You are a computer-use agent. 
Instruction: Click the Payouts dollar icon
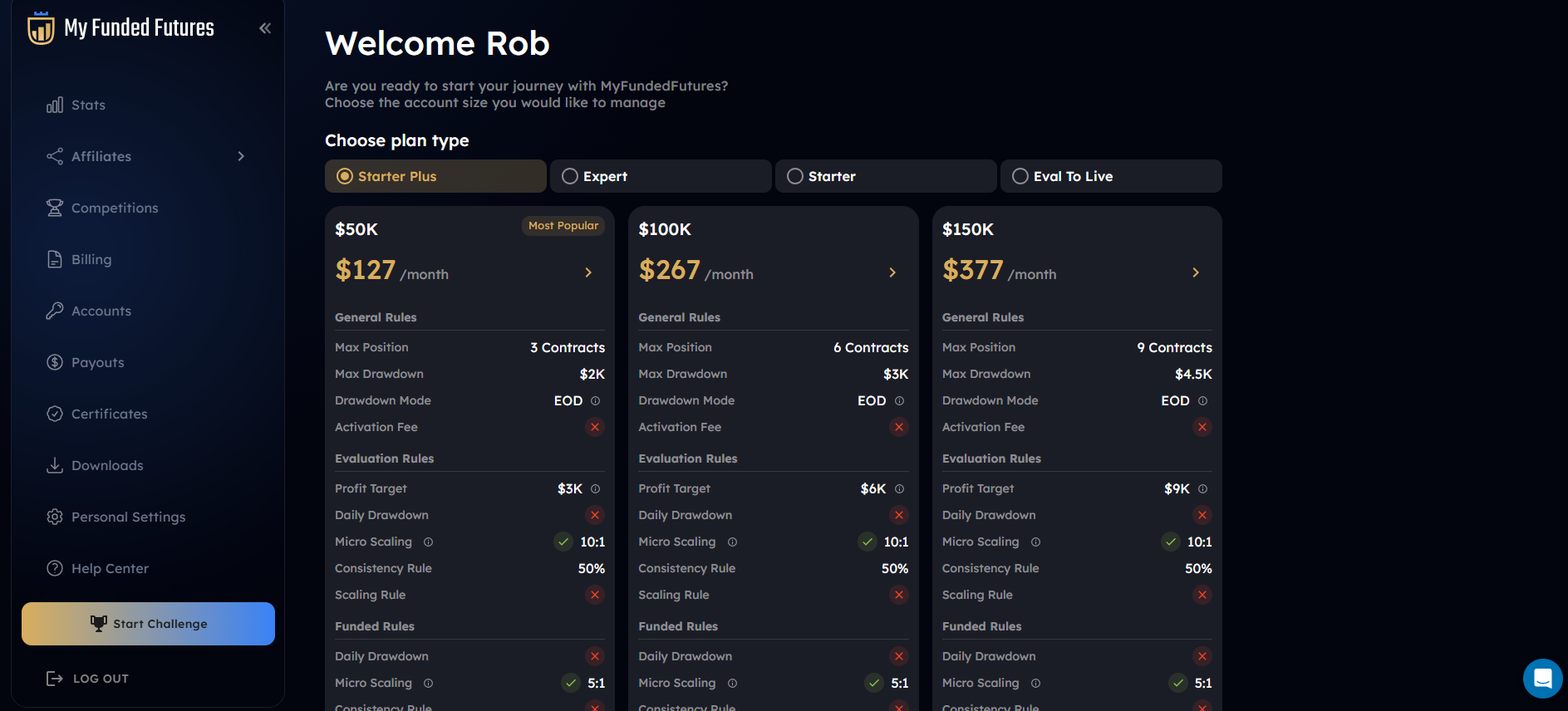pos(55,362)
